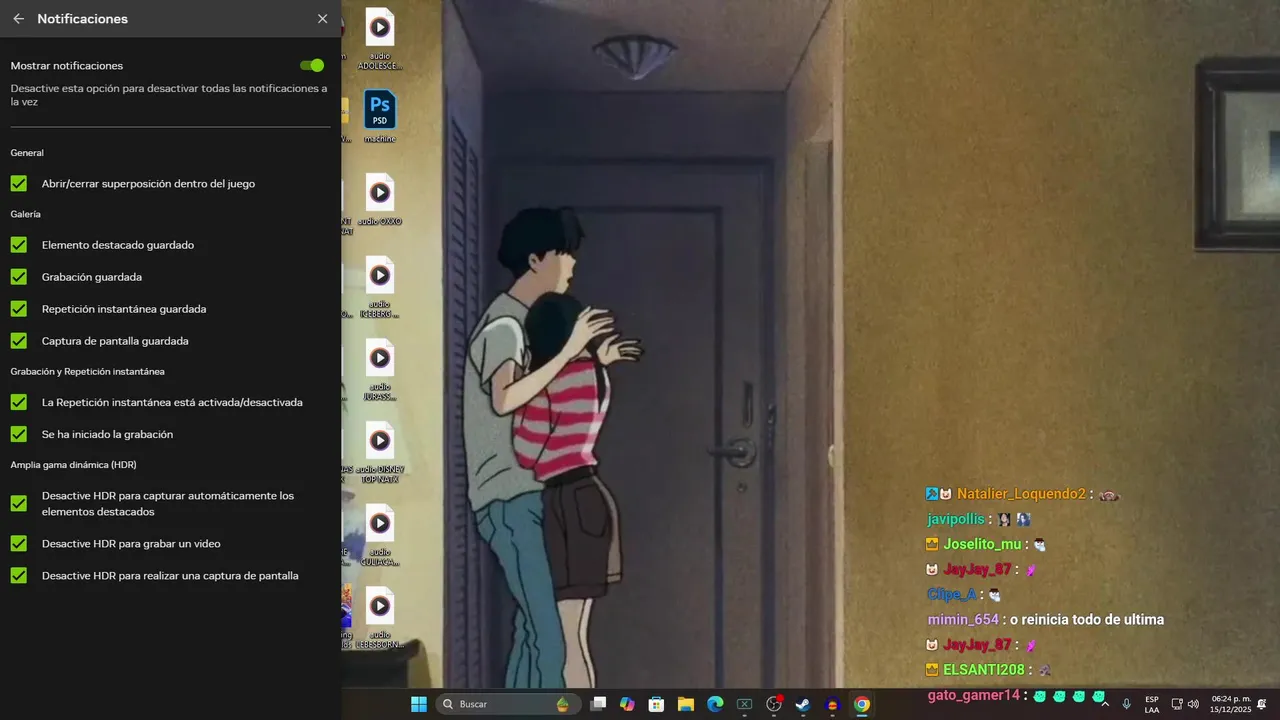Viewport: 1280px width, 720px height.
Task: Select the audio JURASS... desktop file
Action: 380,371
